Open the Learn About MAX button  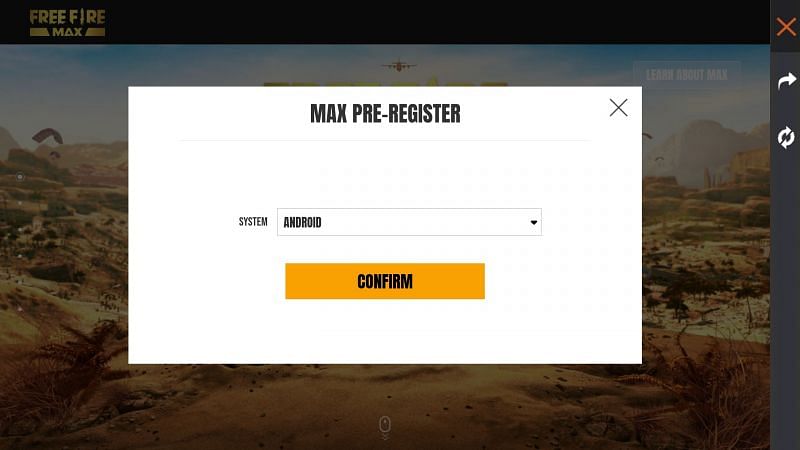[x=687, y=75]
